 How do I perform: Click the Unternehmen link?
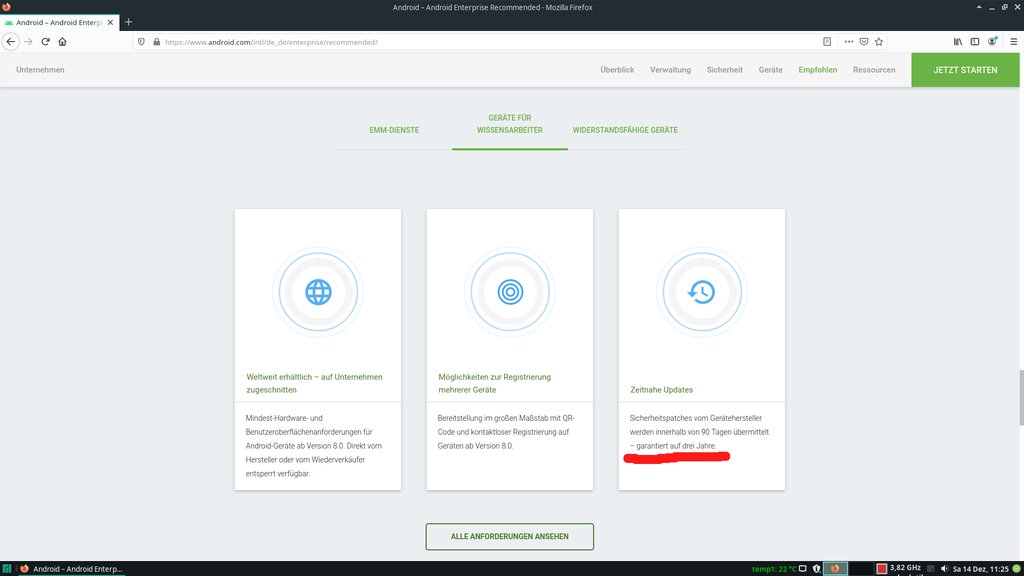pyautogui.click(x=40, y=70)
